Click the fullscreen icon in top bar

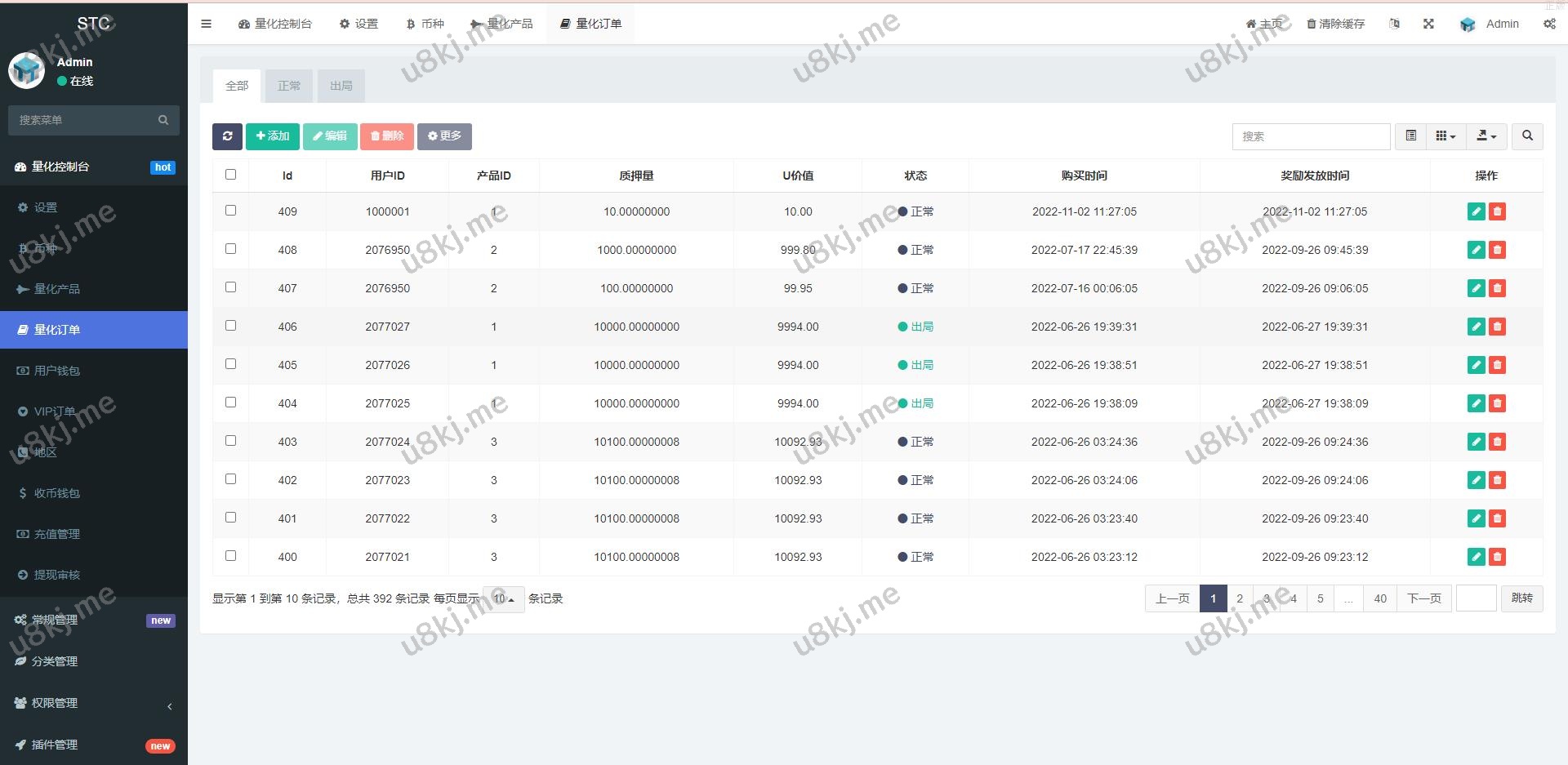click(1428, 24)
